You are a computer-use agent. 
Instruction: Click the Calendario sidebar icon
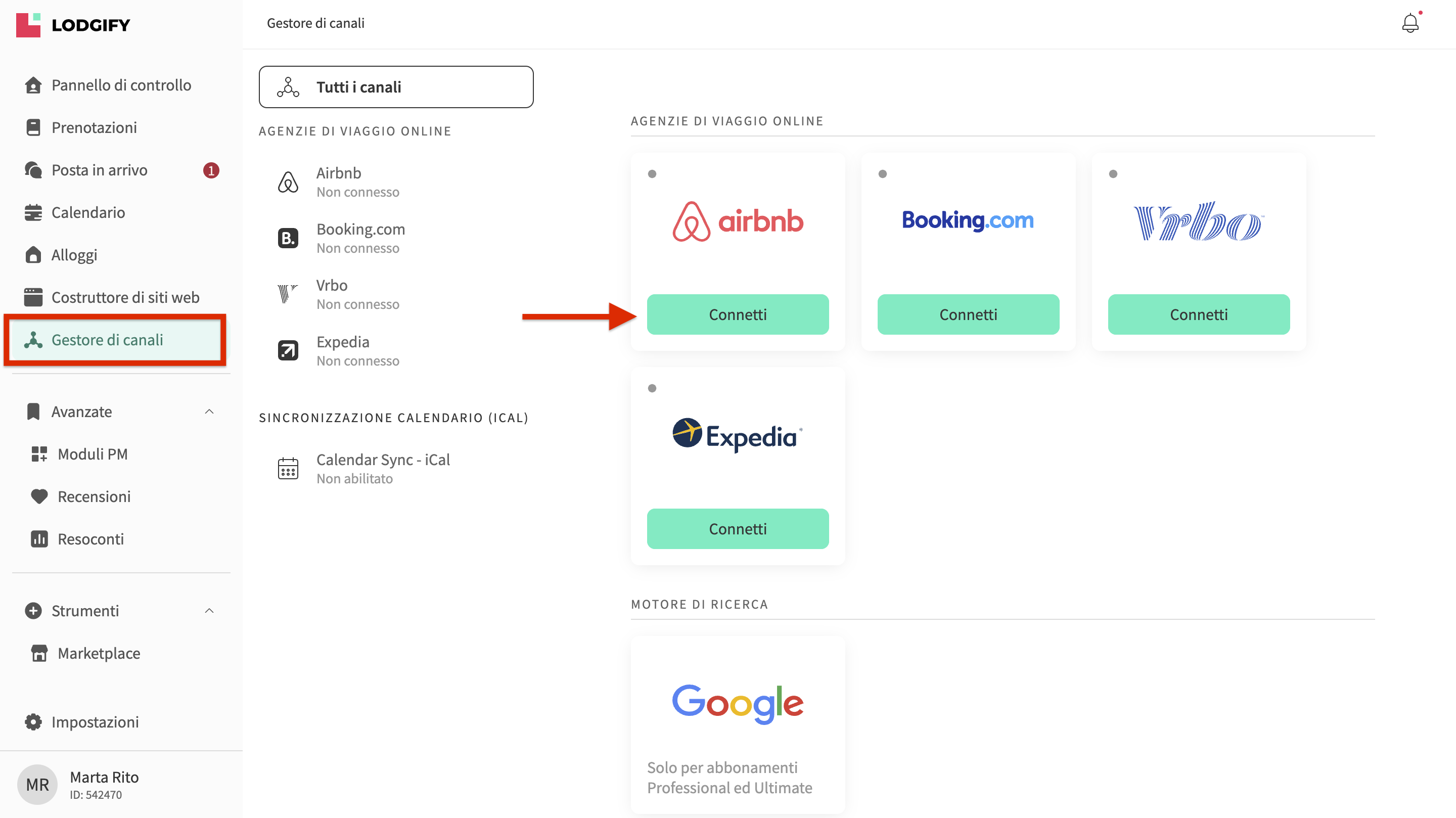[33, 212]
